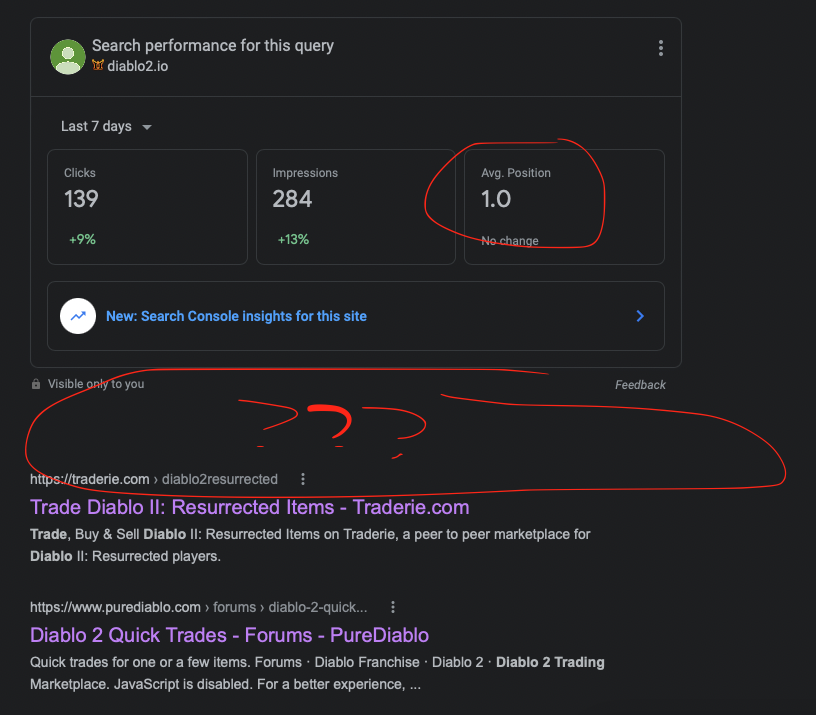This screenshot has width=816, height=715.
Task: Open the three-dot menu beside traderie.com result
Action: [x=303, y=479]
